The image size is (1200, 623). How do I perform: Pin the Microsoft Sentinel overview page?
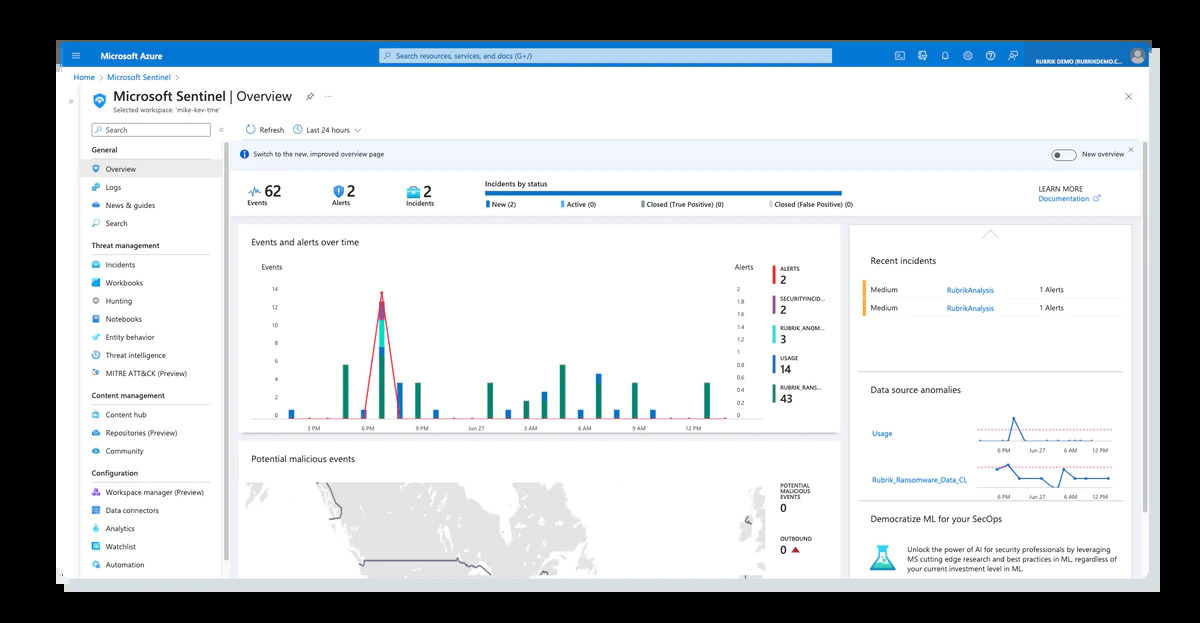click(x=310, y=97)
